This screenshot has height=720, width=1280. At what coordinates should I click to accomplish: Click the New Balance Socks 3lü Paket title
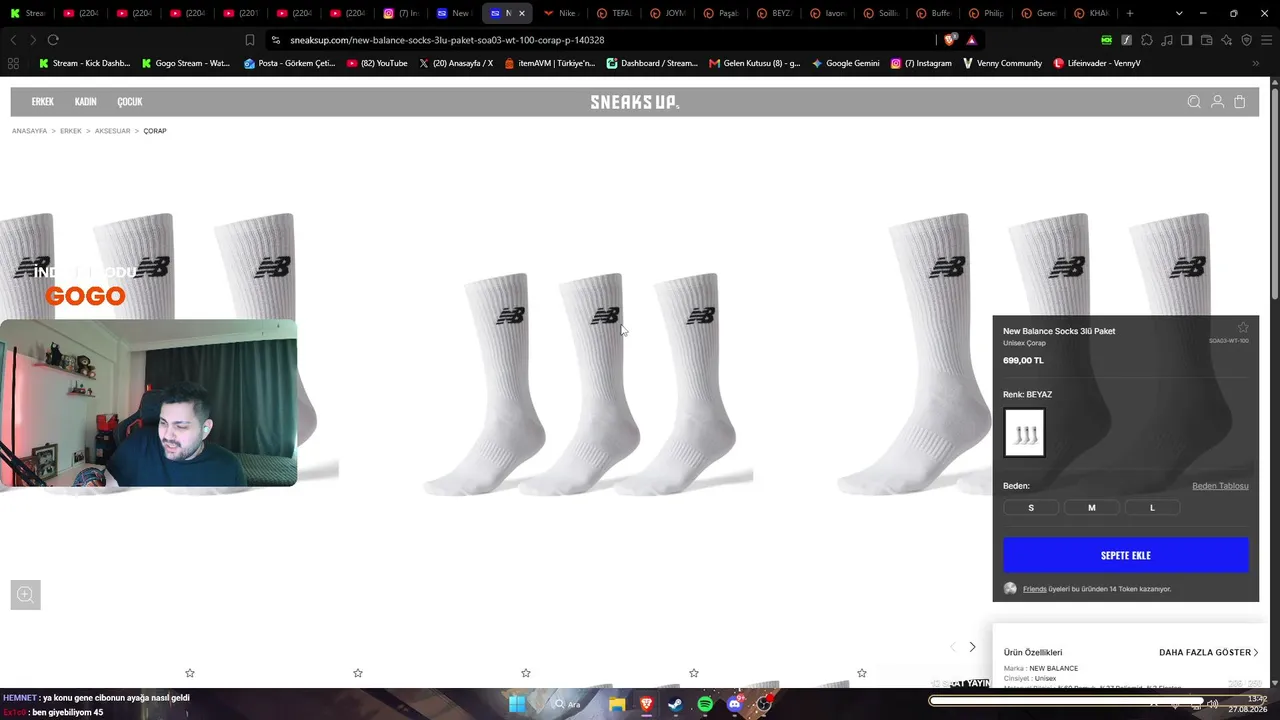pos(1059,331)
